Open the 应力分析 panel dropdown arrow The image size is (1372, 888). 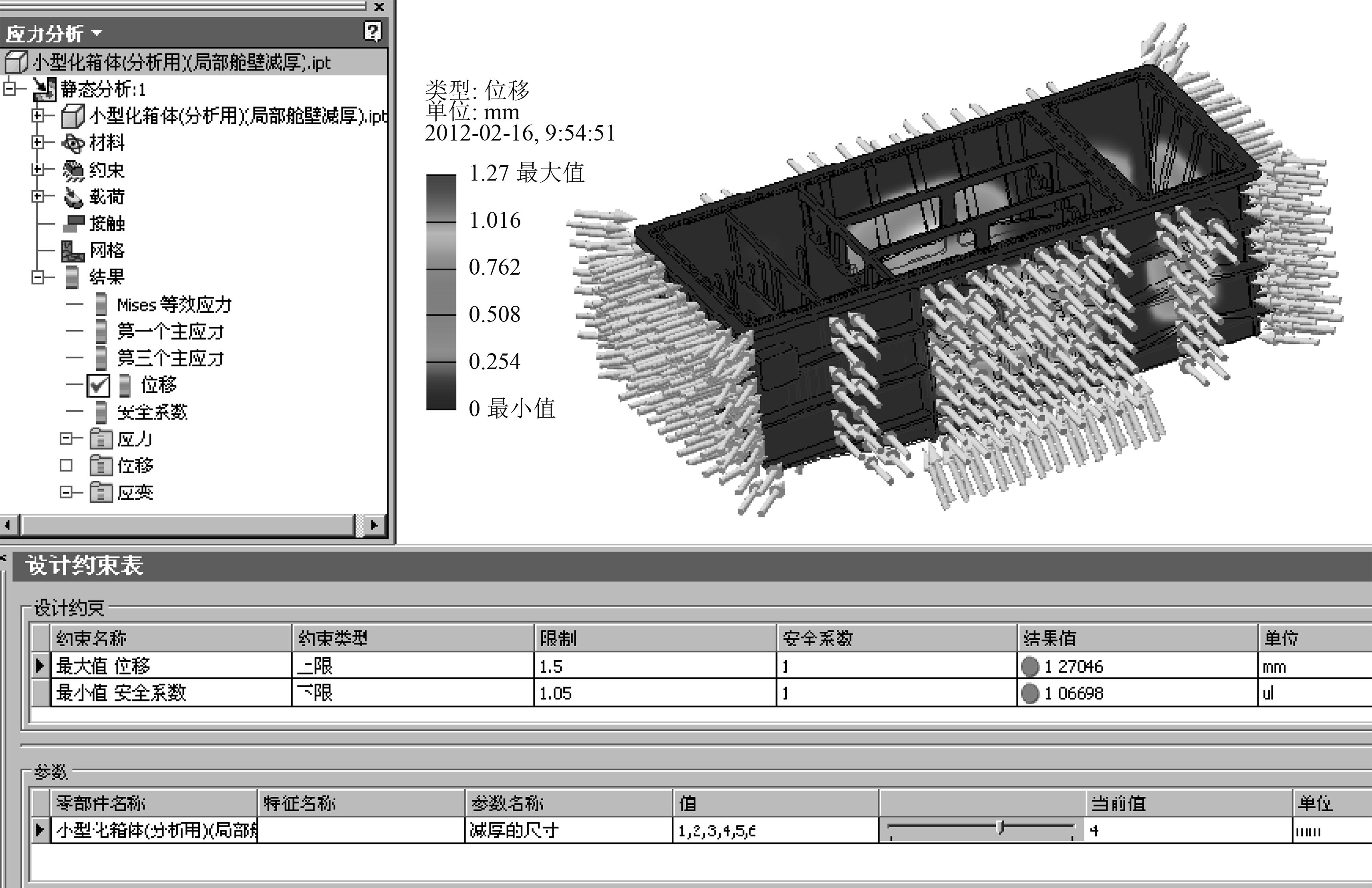[x=97, y=33]
